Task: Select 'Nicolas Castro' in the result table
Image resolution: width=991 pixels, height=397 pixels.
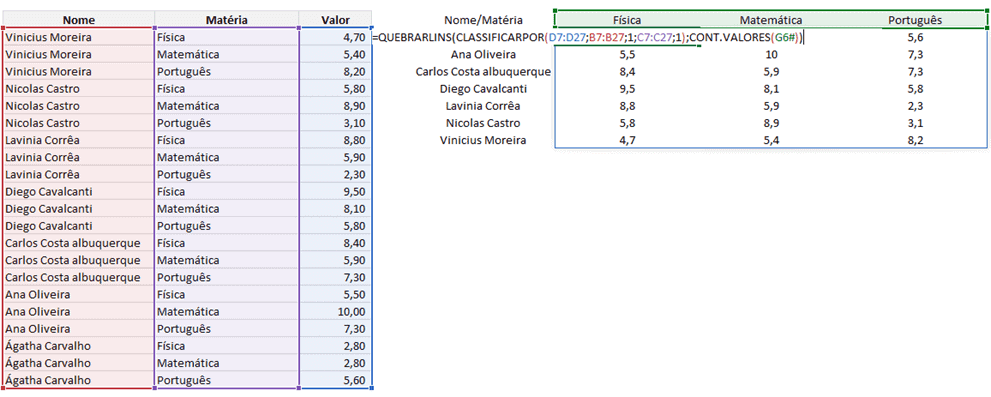Action: click(x=483, y=123)
